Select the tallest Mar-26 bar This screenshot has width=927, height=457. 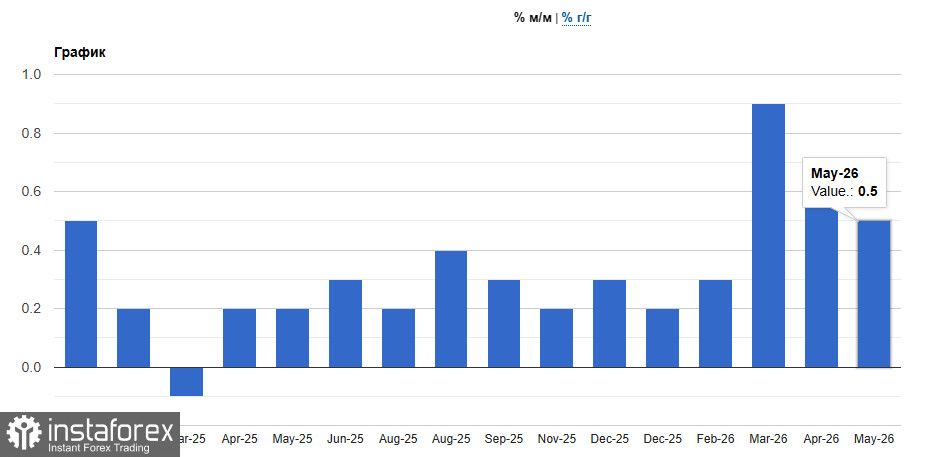point(769,235)
